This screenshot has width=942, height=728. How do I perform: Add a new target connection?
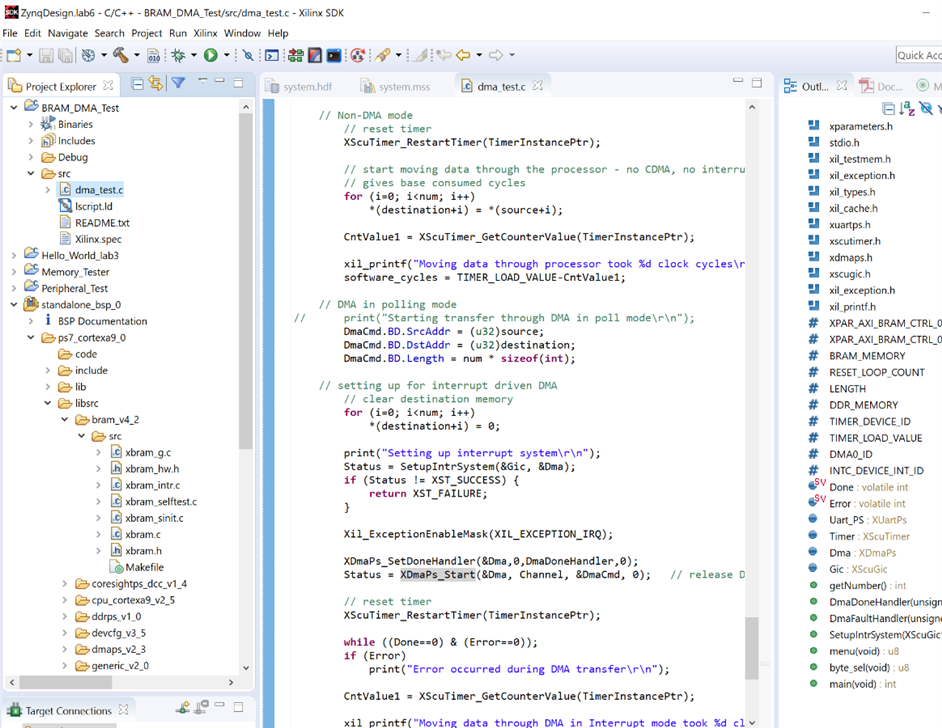[x=183, y=709]
